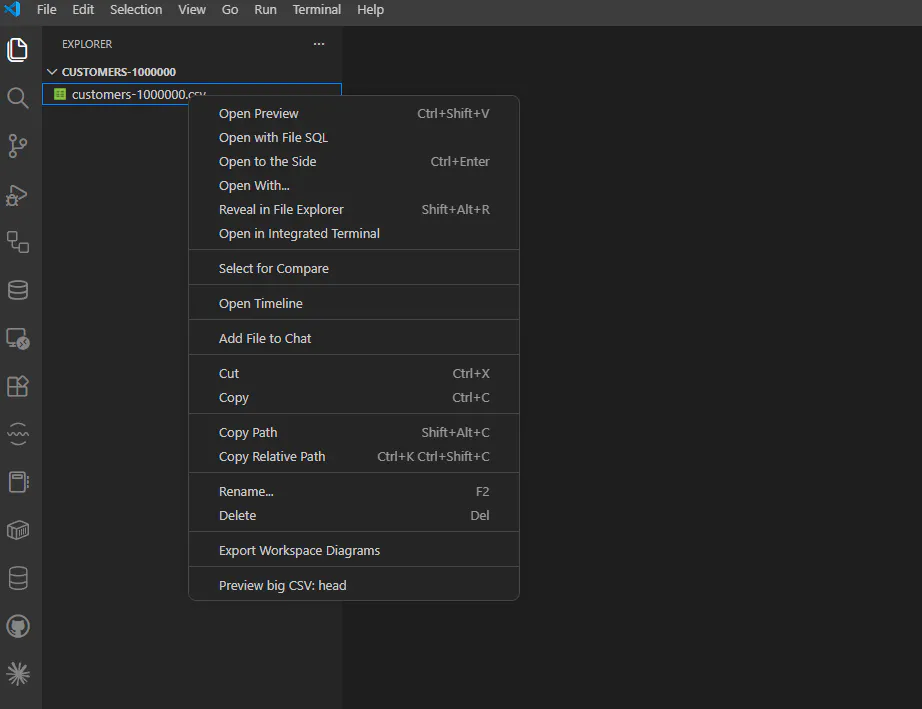This screenshot has height=709, width=922.
Task: Open the View menu
Action: (x=192, y=9)
